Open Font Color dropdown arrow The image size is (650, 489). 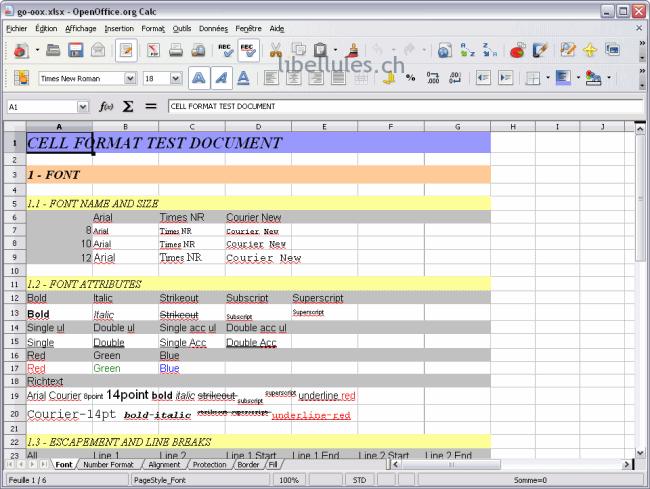click(609, 78)
